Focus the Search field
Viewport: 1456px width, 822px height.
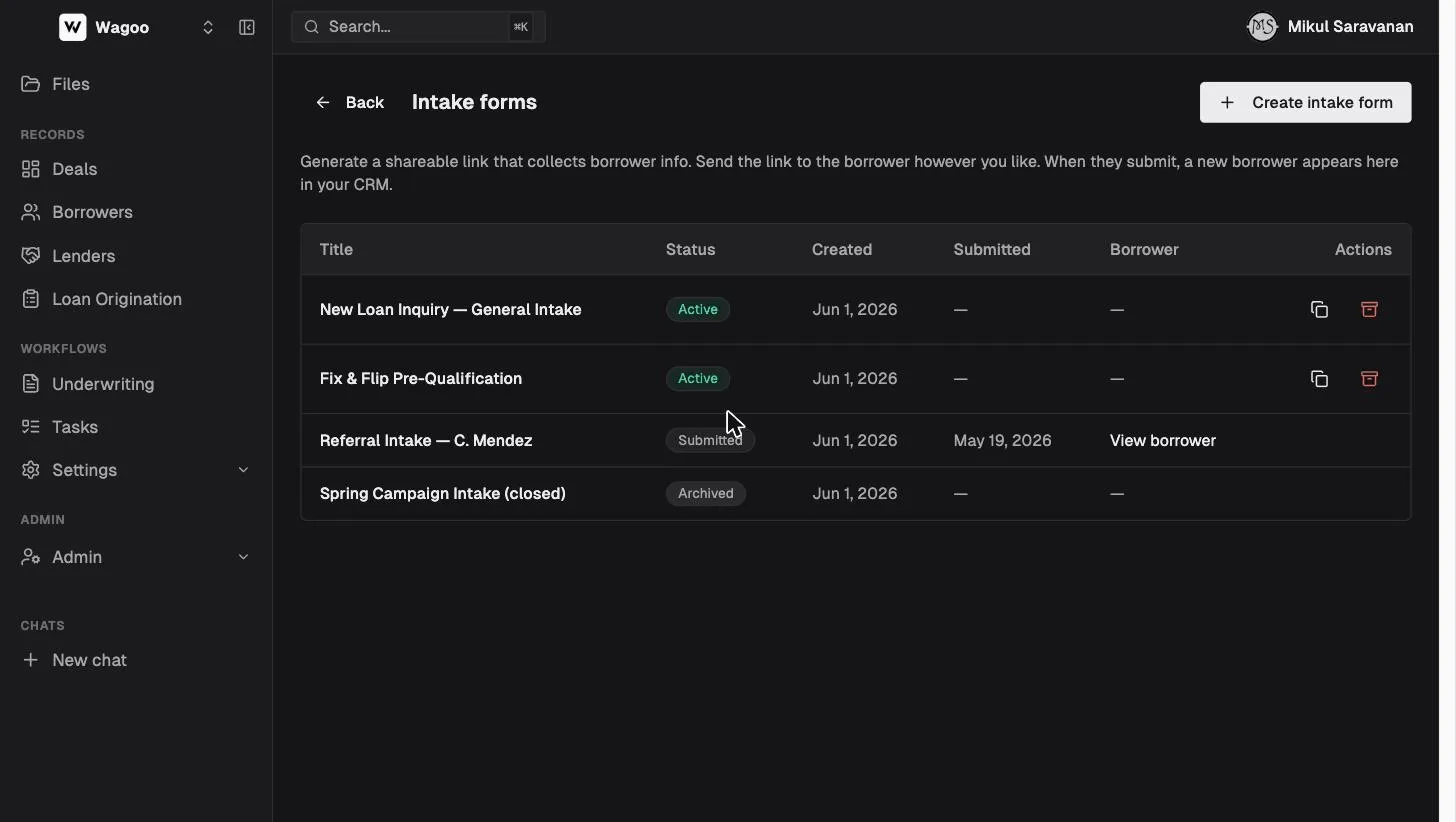pos(418,27)
